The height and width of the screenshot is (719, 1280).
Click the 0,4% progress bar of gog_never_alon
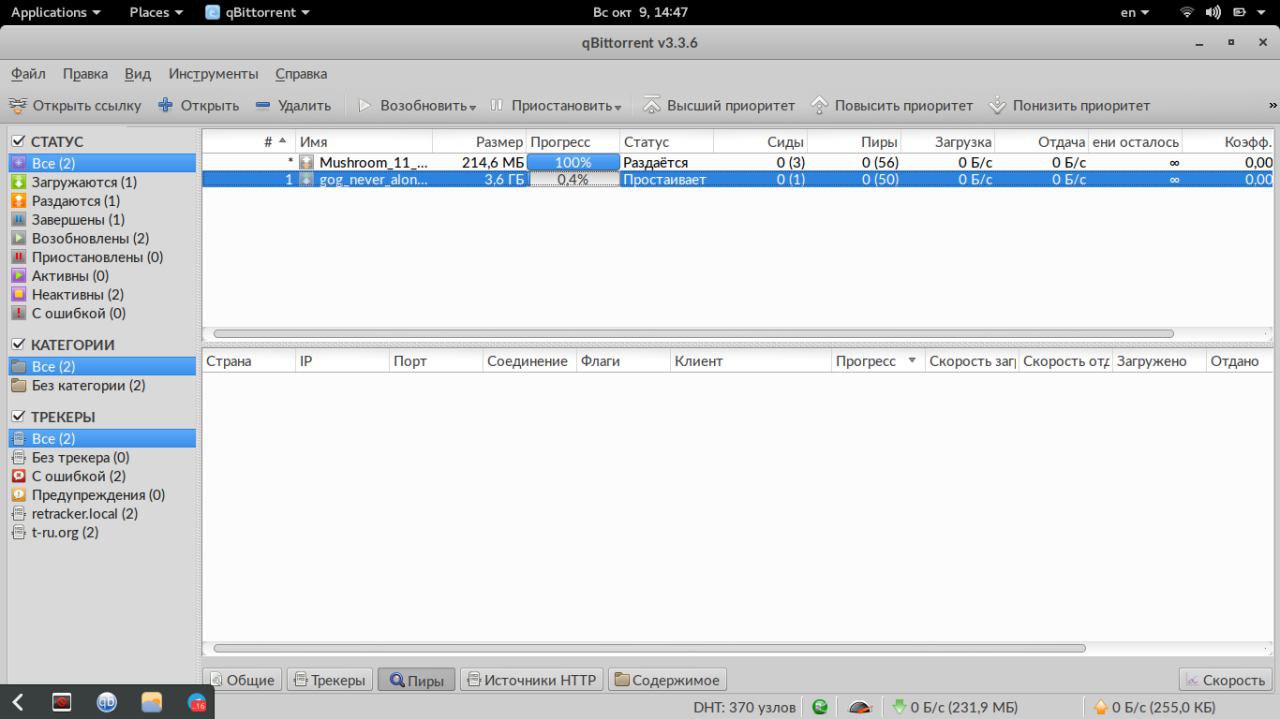pos(573,180)
